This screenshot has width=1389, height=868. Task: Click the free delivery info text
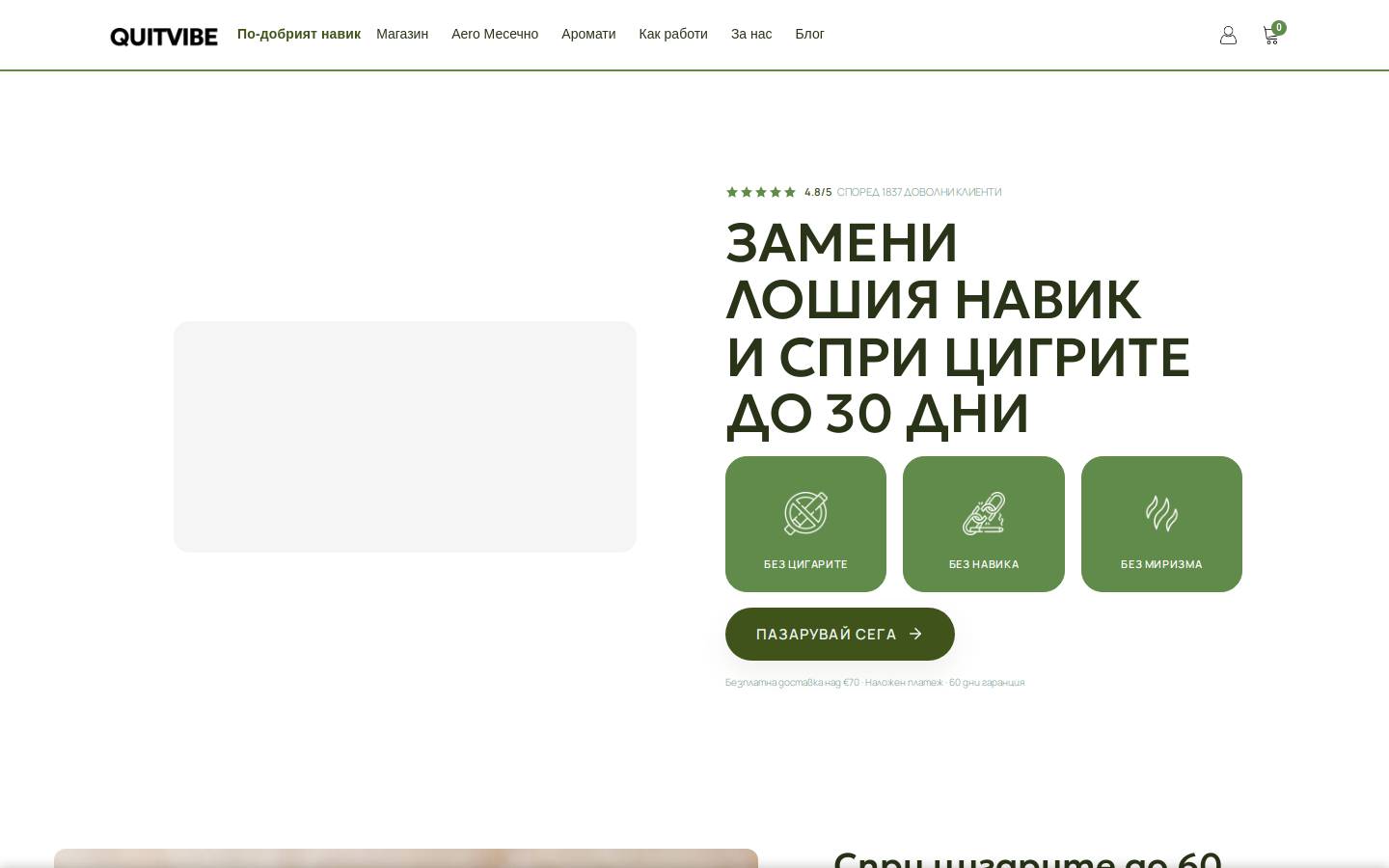pyautogui.click(x=875, y=683)
